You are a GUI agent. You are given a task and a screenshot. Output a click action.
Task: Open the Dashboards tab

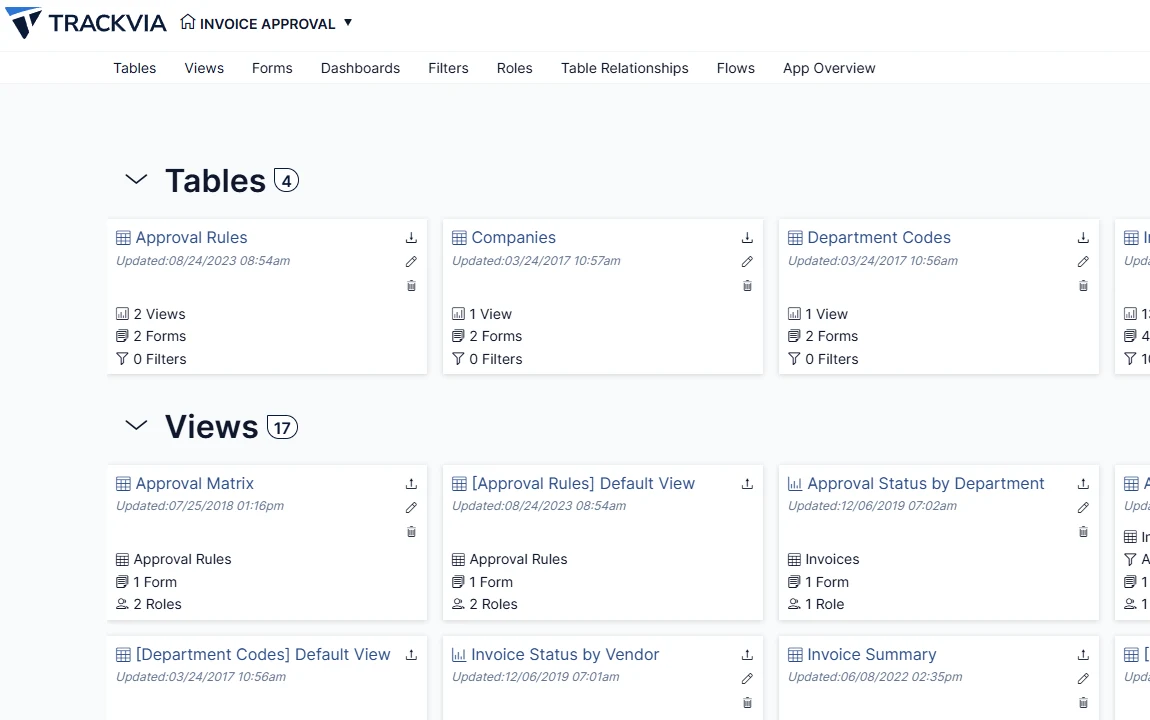[360, 68]
